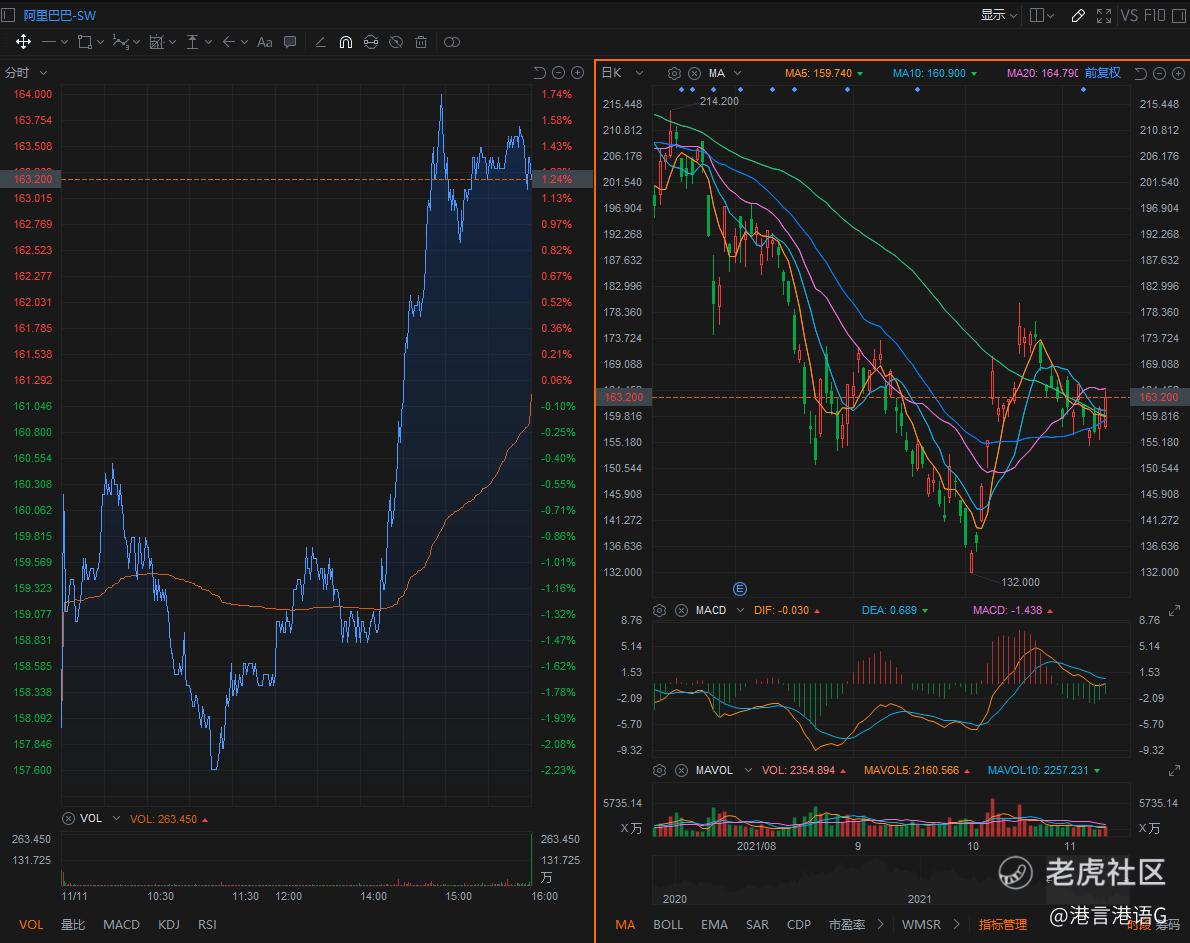Select the BOLL indicator tab
The image size is (1190, 943).
668,925
